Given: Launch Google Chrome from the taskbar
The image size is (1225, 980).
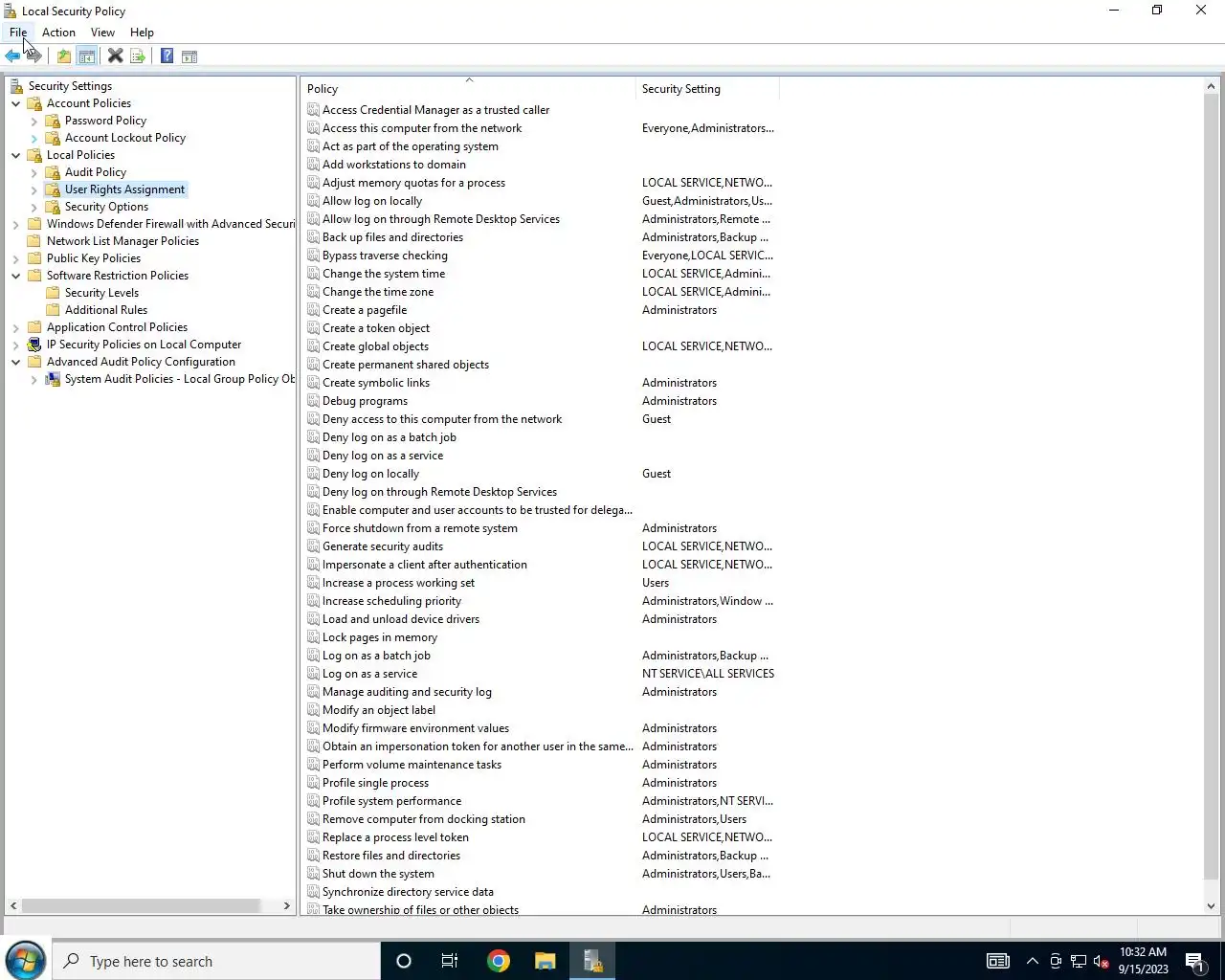Looking at the screenshot, I should [498, 961].
